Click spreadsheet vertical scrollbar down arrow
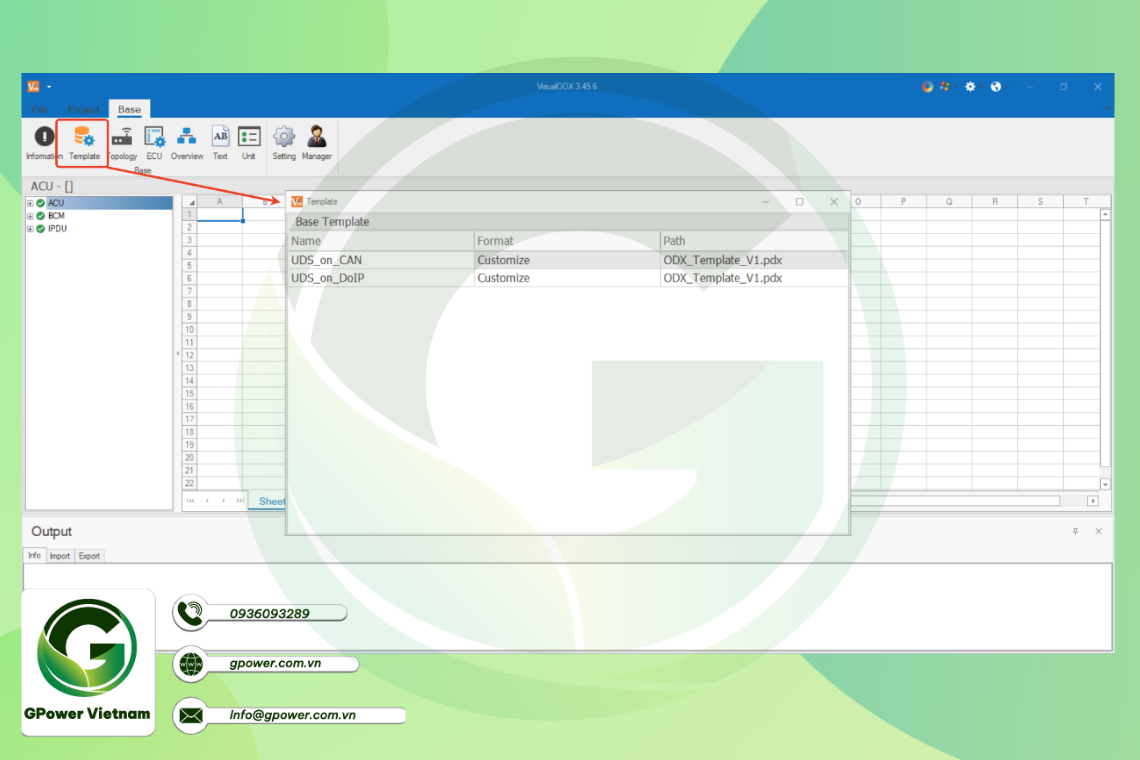This screenshot has height=760, width=1140. pos(1105,484)
